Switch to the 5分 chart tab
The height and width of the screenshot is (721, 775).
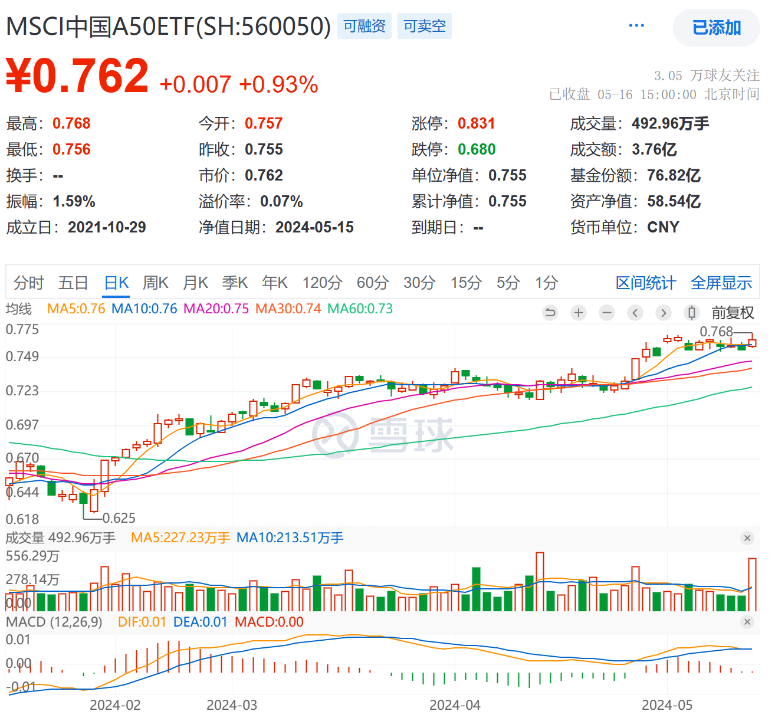click(508, 283)
